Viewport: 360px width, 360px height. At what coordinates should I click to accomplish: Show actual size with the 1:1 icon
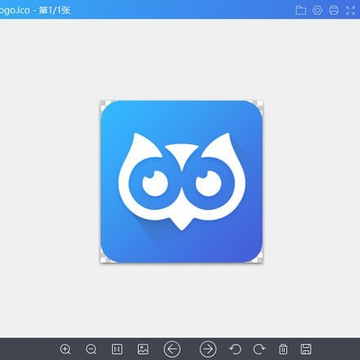pos(117,349)
